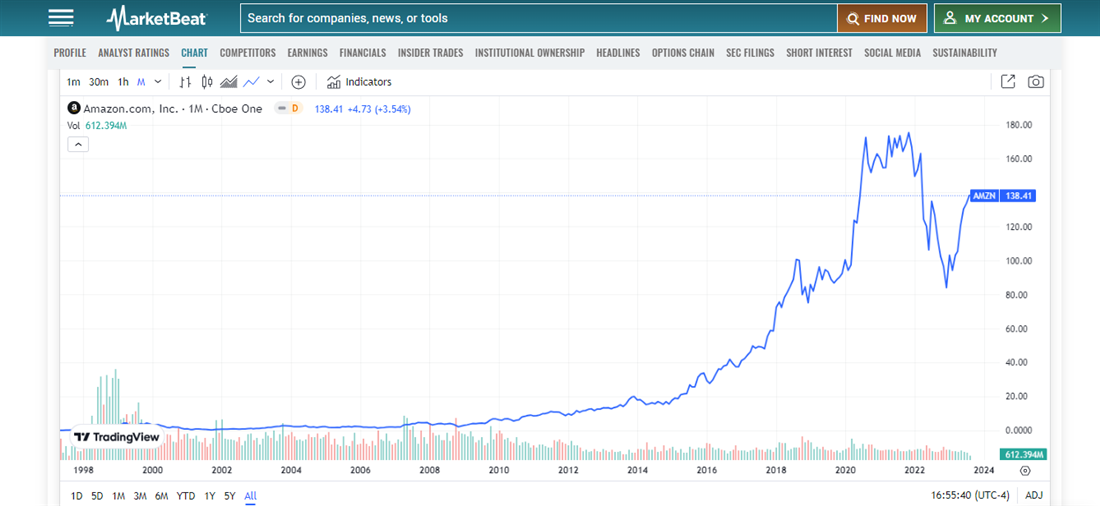The image size is (1100, 506).
Task: Open the EARNINGS tab
Action: pos(307,53)
